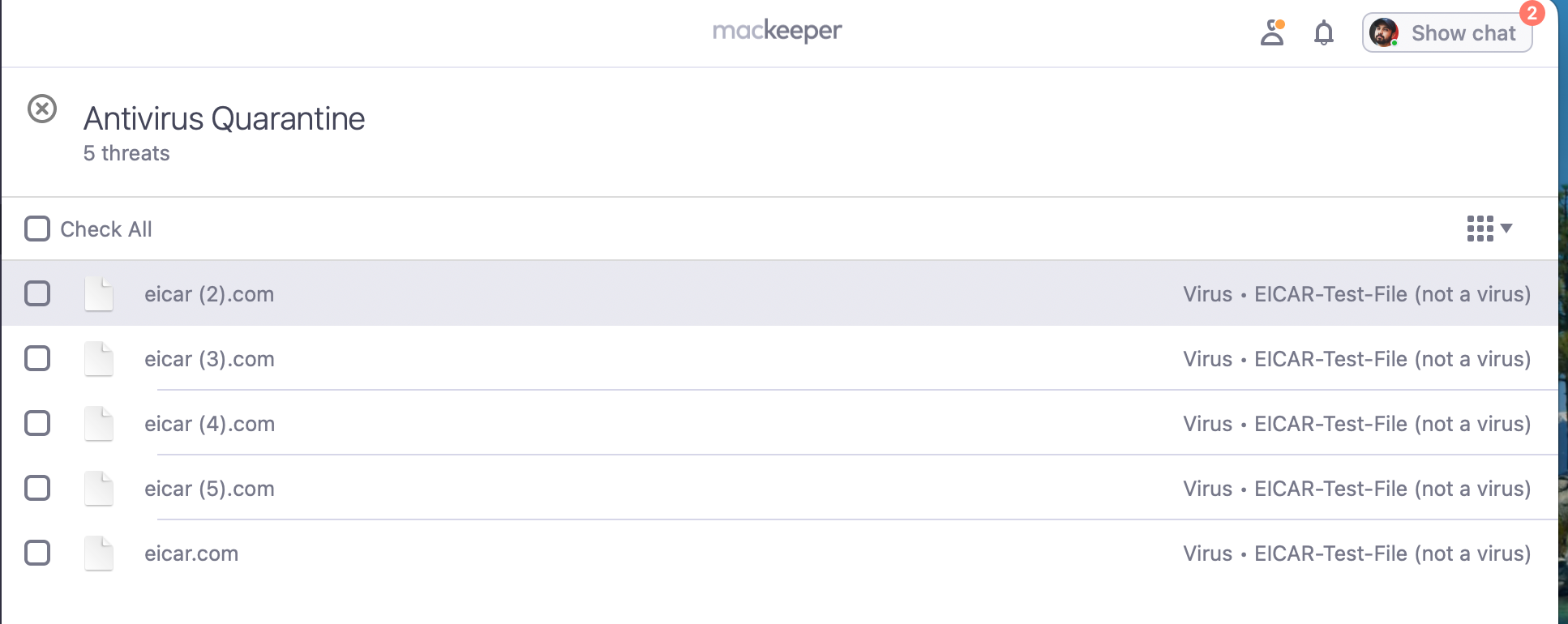The width and height of the screenshot is (1568, 624).
Task: Click the eicar (3).com file icon
Action: [99, 358]
